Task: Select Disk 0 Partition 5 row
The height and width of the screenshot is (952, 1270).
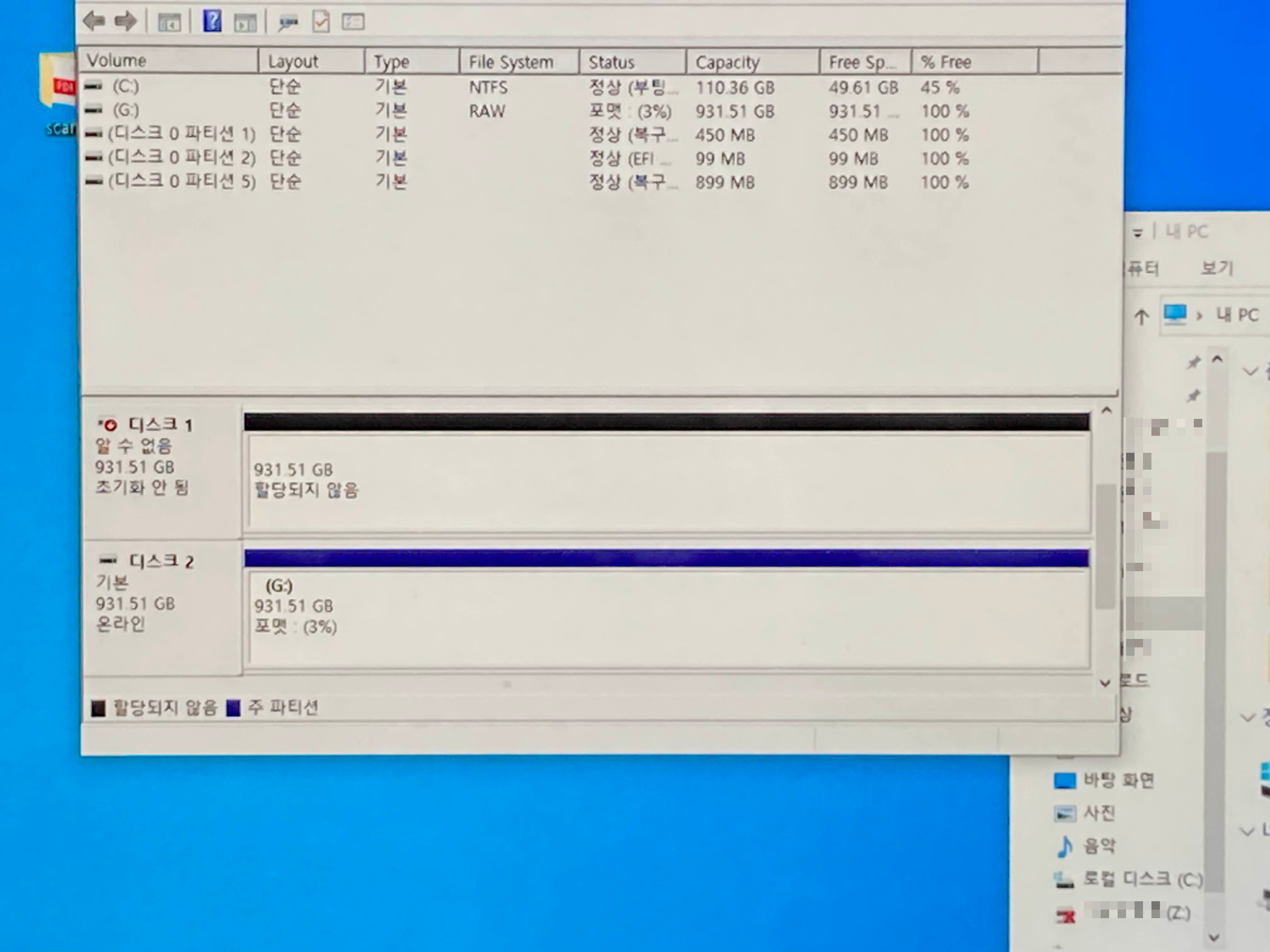Action: click(182, 182)
